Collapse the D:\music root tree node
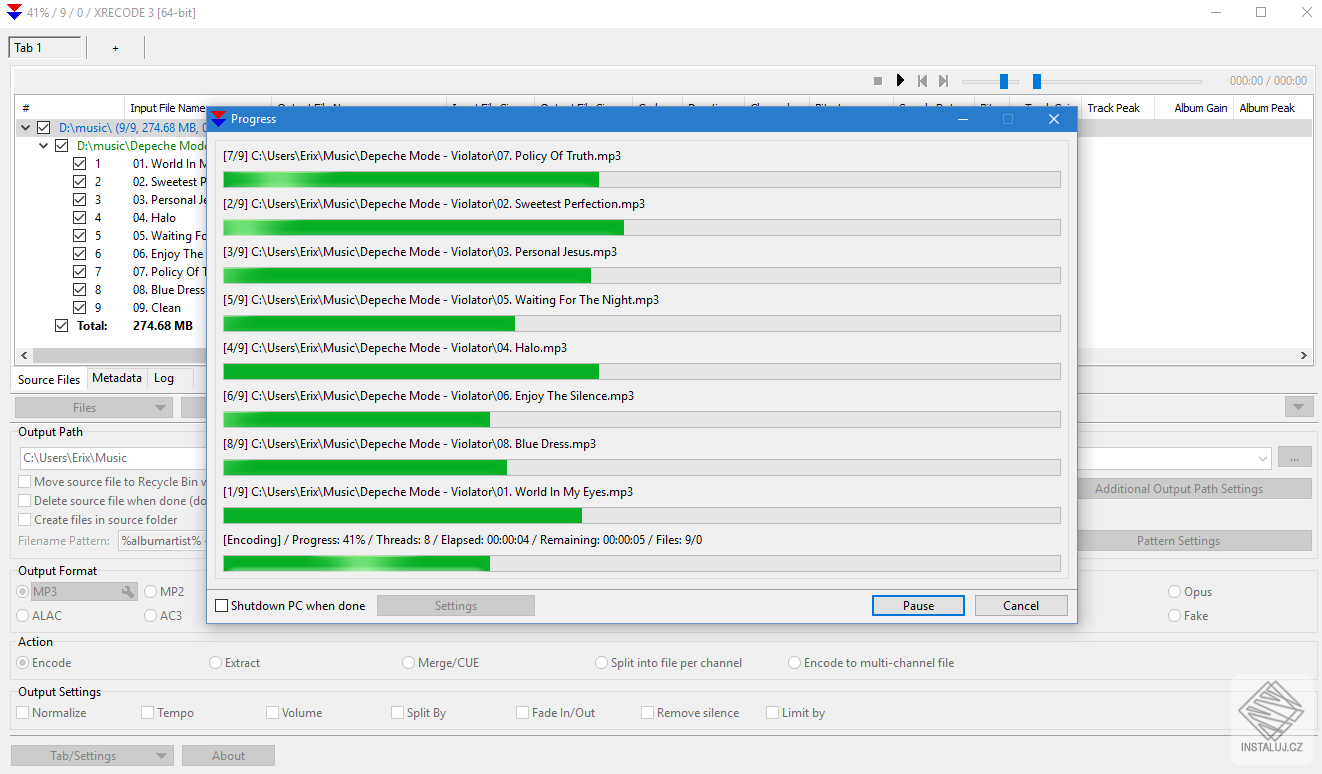This screenshot has height=774, width=1322. point(25,128)
